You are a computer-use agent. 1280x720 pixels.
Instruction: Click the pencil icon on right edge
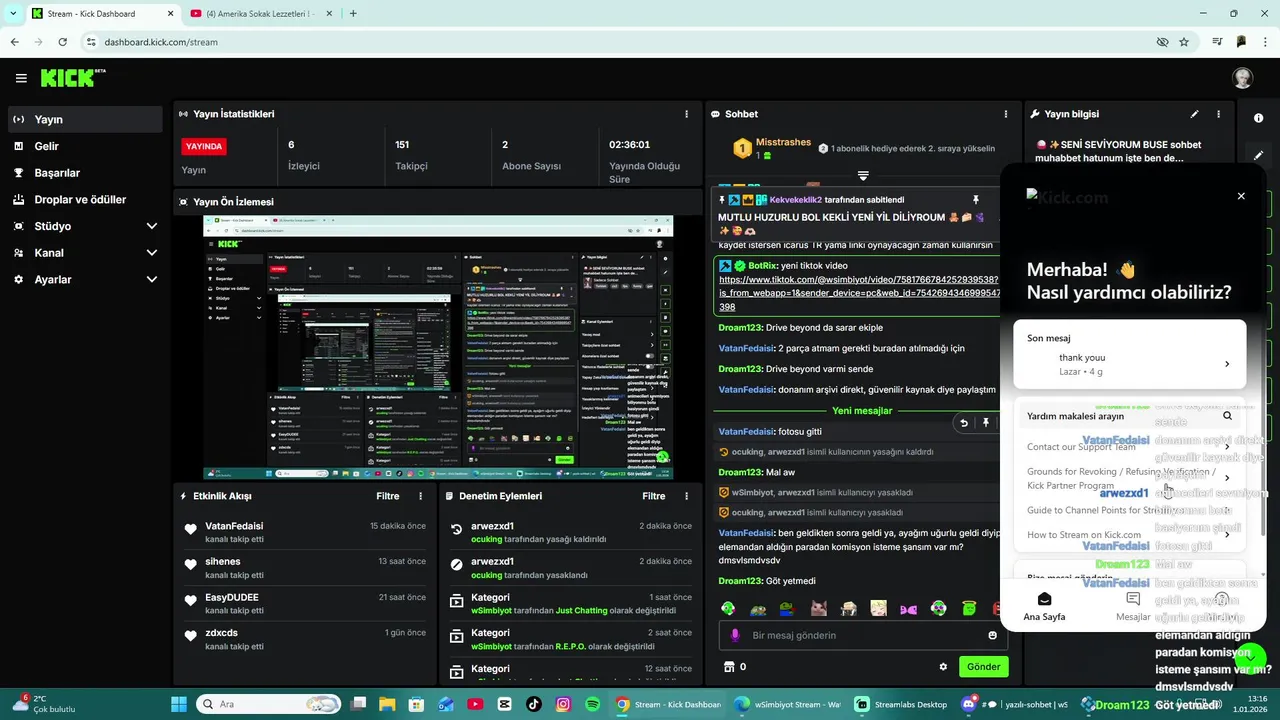pos(1258,155)
